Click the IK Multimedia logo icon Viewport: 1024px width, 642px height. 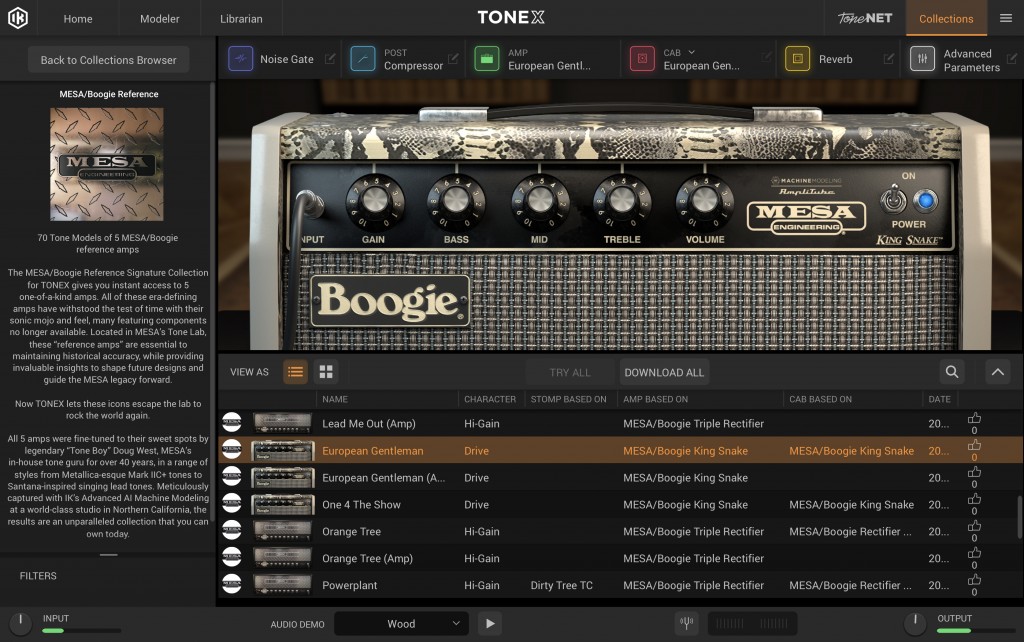(x=18, y=18)
